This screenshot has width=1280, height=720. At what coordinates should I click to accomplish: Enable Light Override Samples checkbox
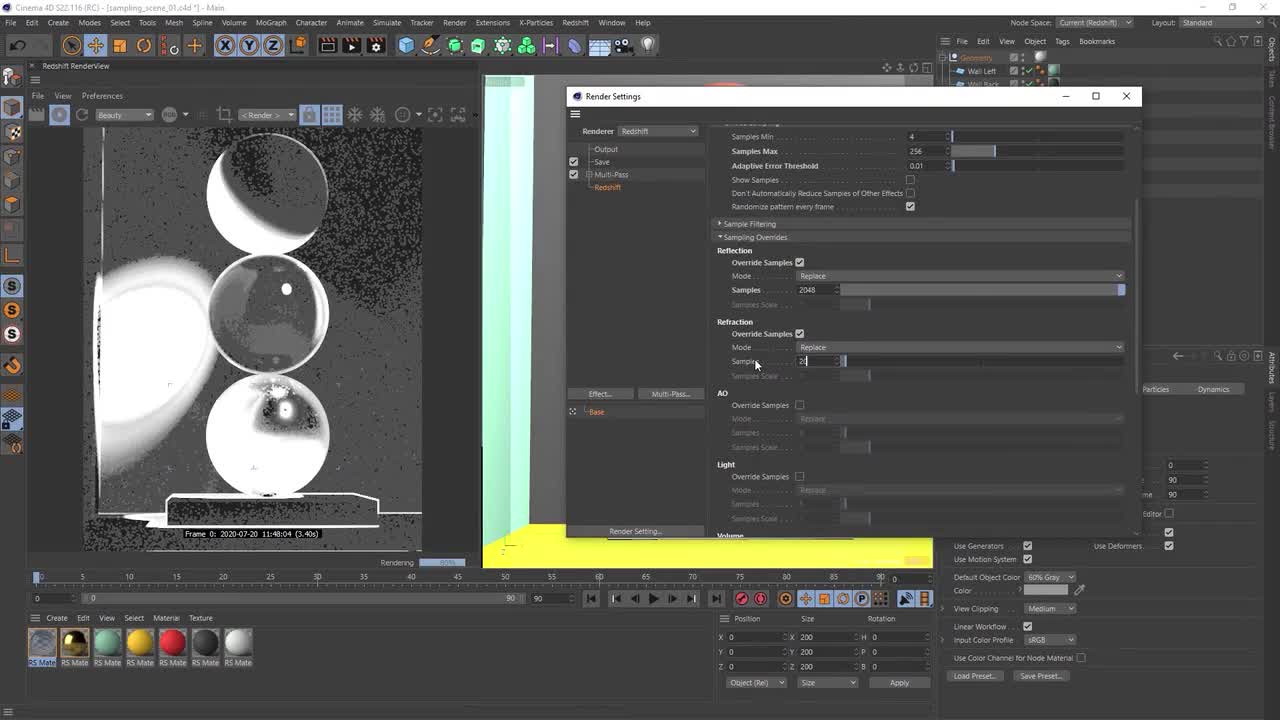pyautogui.click(x=799, y=477)
